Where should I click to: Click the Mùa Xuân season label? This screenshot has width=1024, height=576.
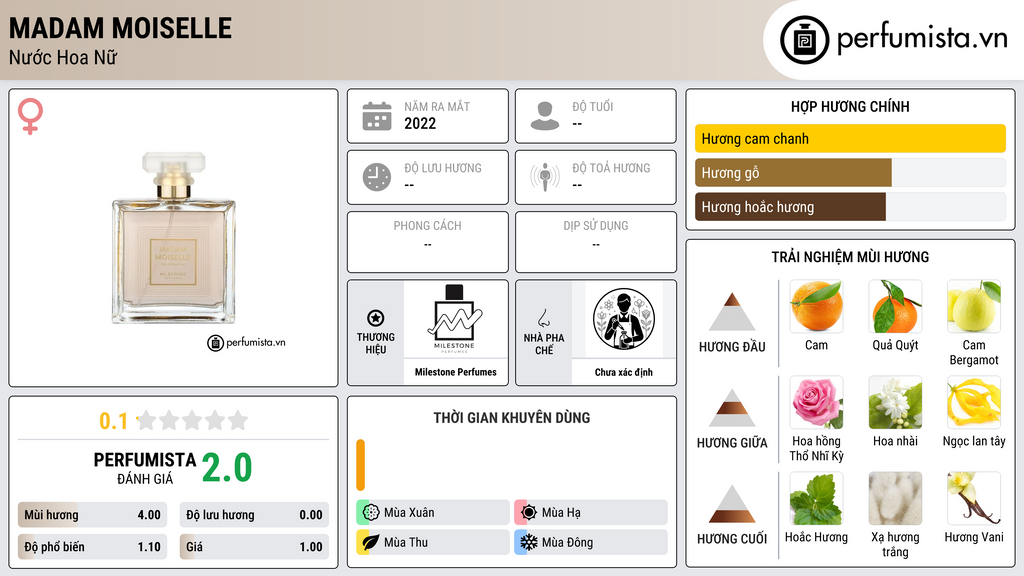point(409,512)
